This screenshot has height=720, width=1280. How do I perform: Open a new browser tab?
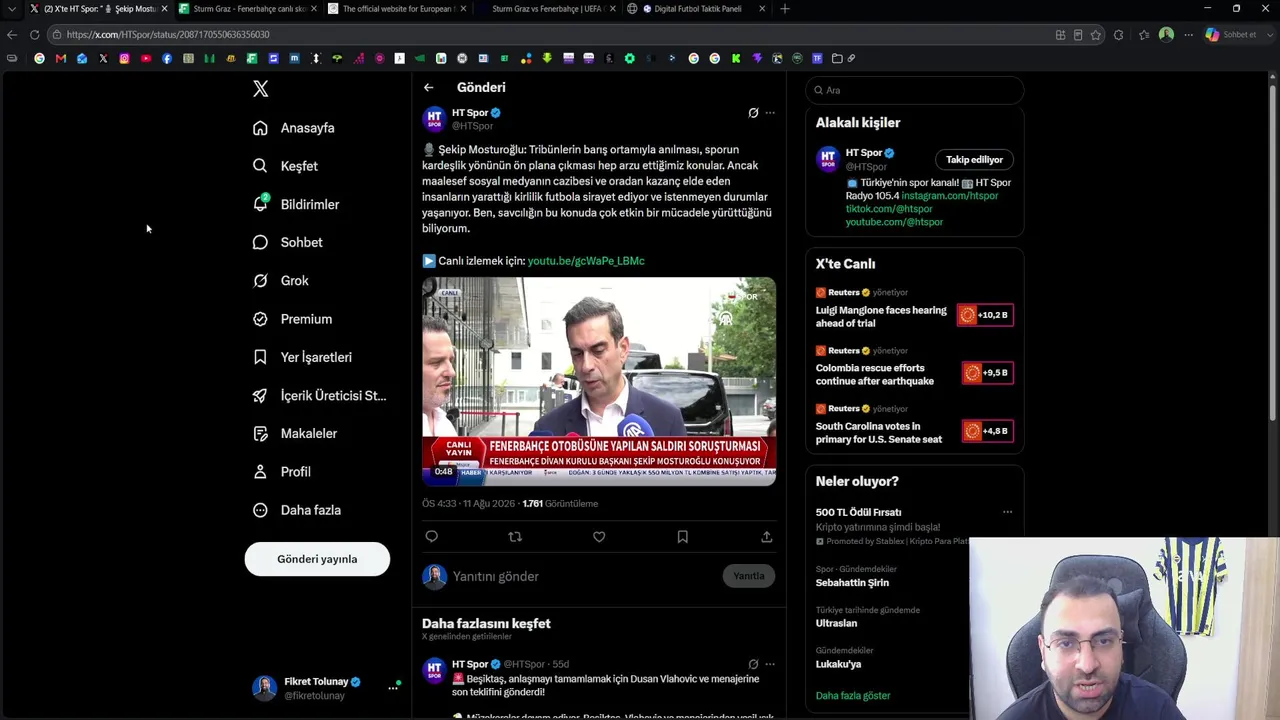[x=784, y=9]
